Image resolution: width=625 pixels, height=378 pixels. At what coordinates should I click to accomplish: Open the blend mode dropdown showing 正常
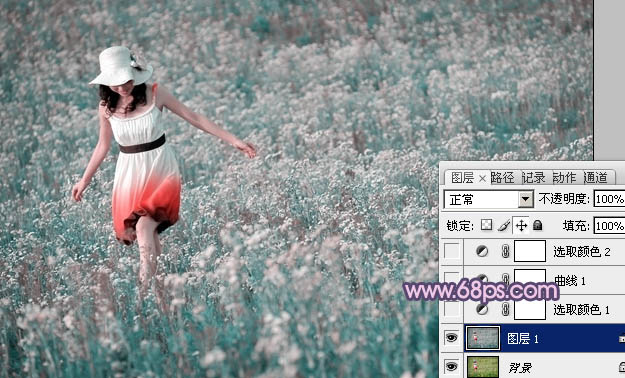click(488, 199)
